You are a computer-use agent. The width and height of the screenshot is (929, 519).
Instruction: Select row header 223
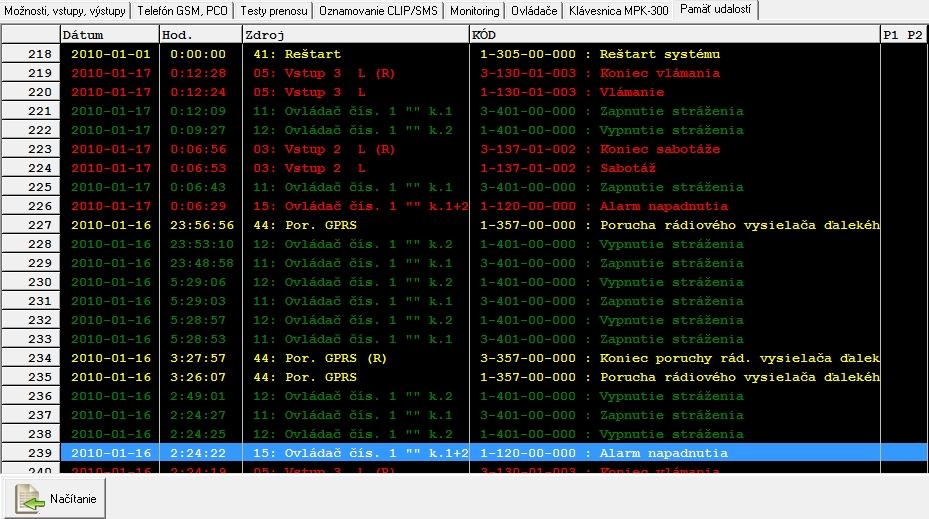(x=31, y=149)
